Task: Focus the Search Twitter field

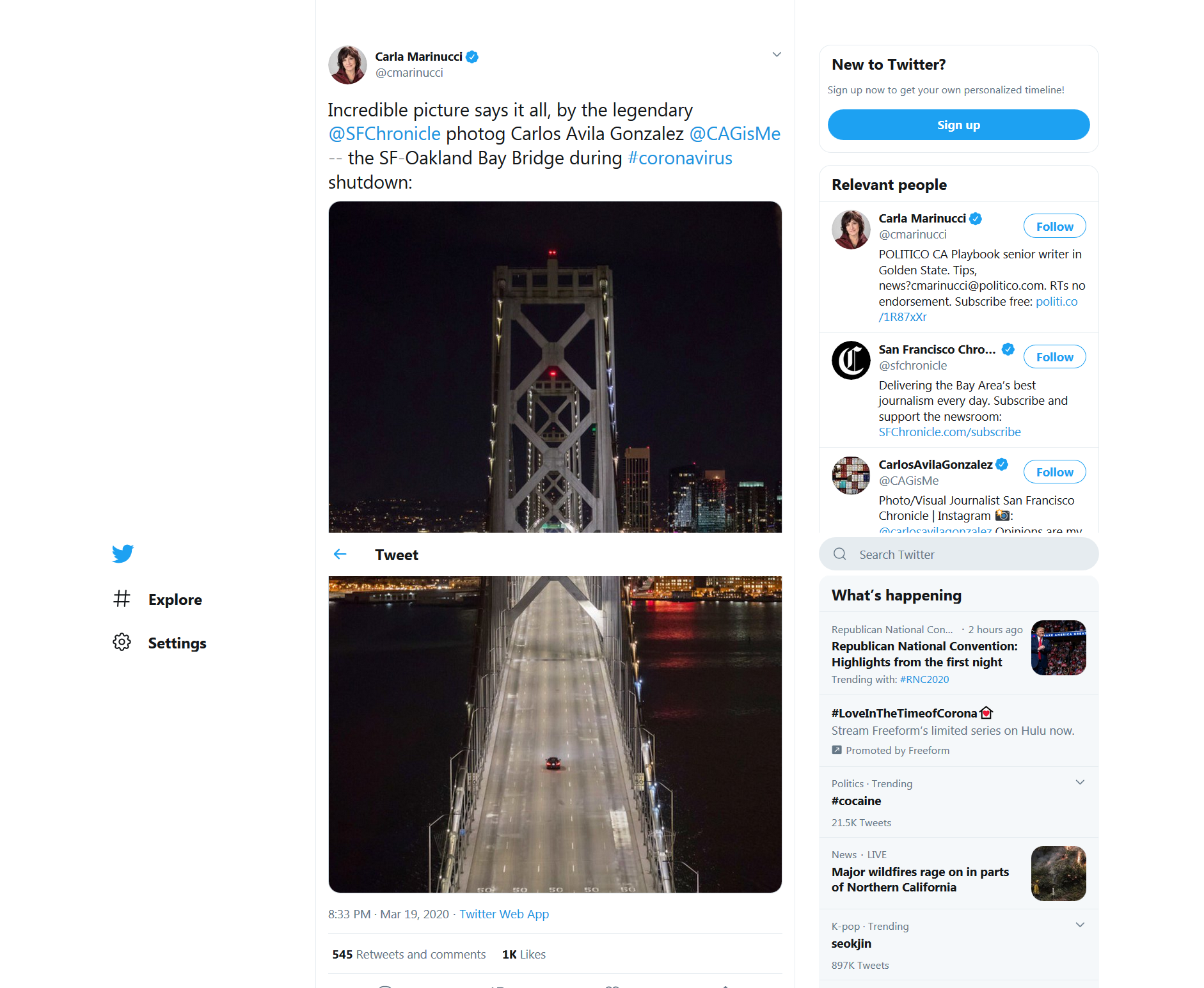Action: tap(960, 554)
